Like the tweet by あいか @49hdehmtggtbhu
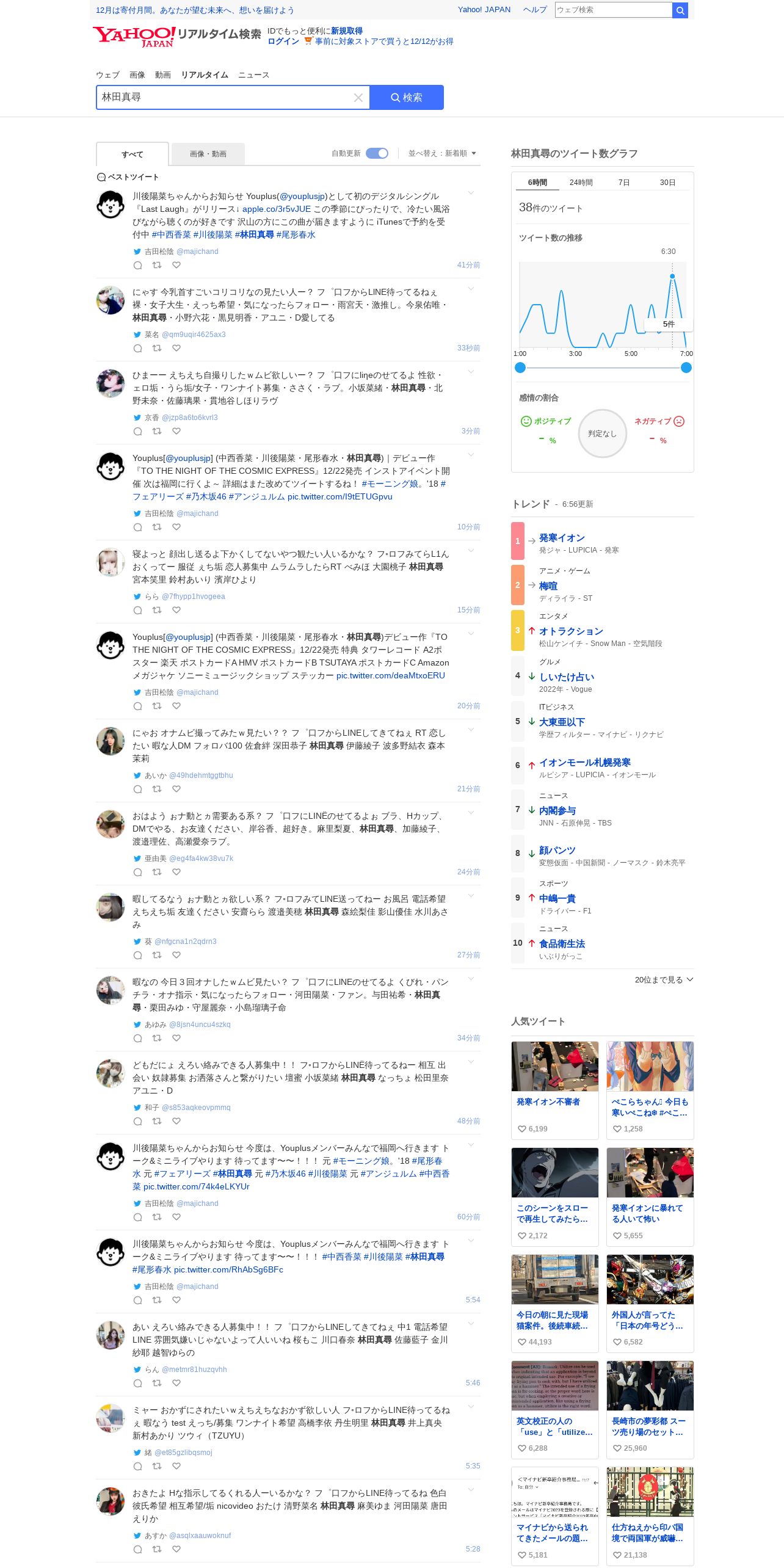The height and width of the screenshot is (1568, 784). click(x=176, y=789)
